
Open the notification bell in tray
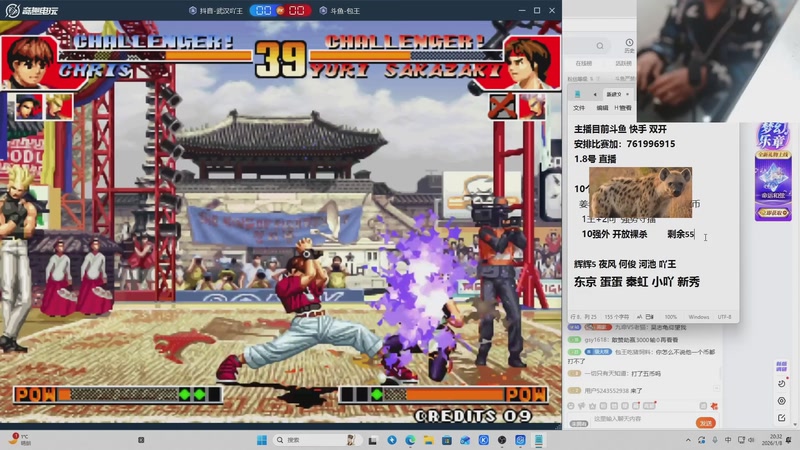[789, 440]
